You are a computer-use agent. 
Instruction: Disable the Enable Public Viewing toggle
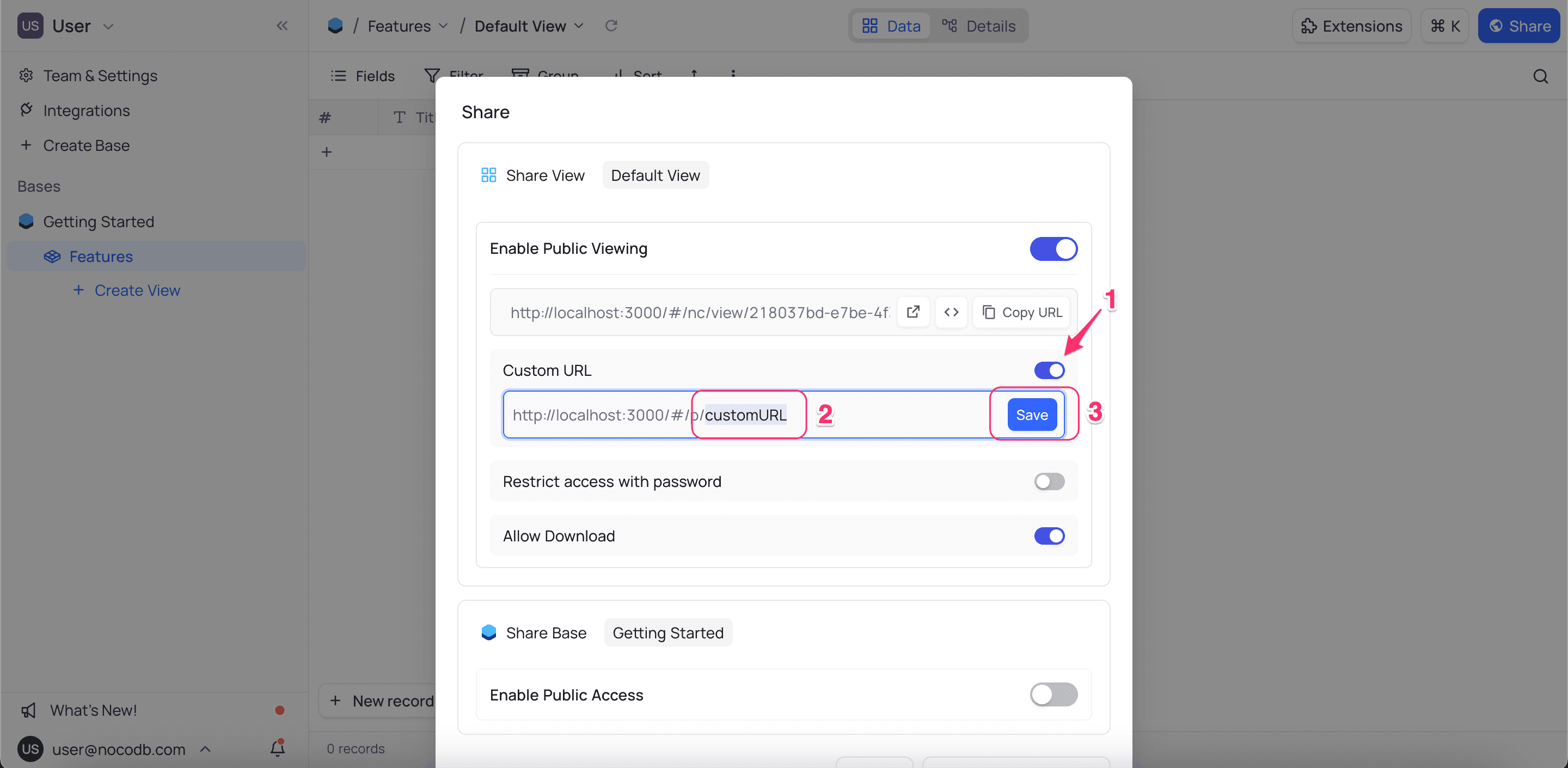coord(1053,248)
